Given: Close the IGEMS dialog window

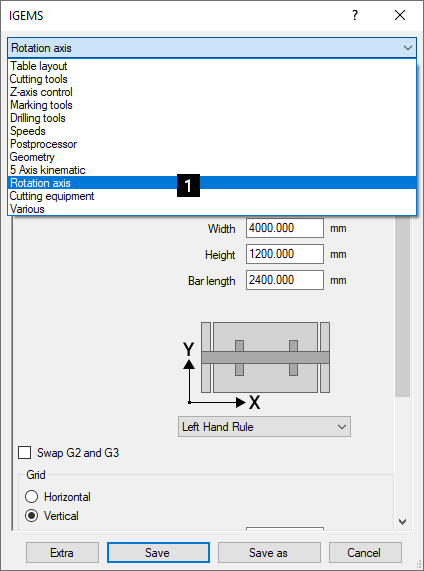Looking at the screenshot, I should 400,15.
